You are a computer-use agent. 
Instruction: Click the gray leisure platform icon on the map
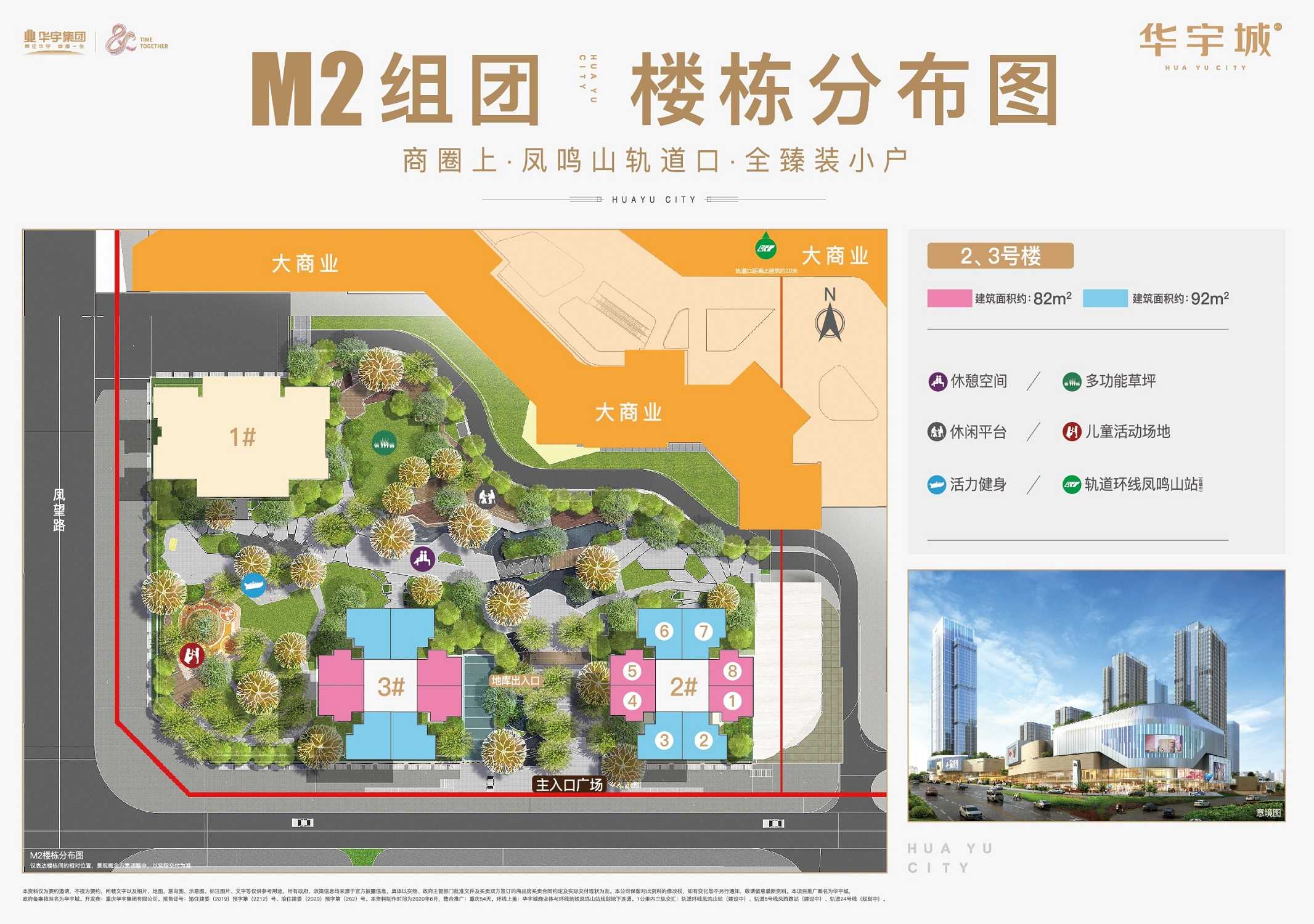487,495
